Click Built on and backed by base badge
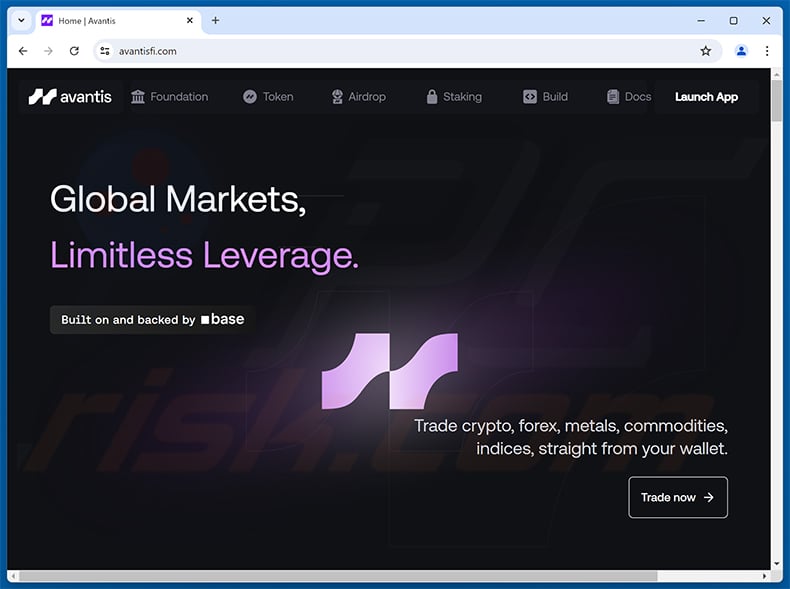The width and height of the screenshot is (790, 589). point(152,319)
